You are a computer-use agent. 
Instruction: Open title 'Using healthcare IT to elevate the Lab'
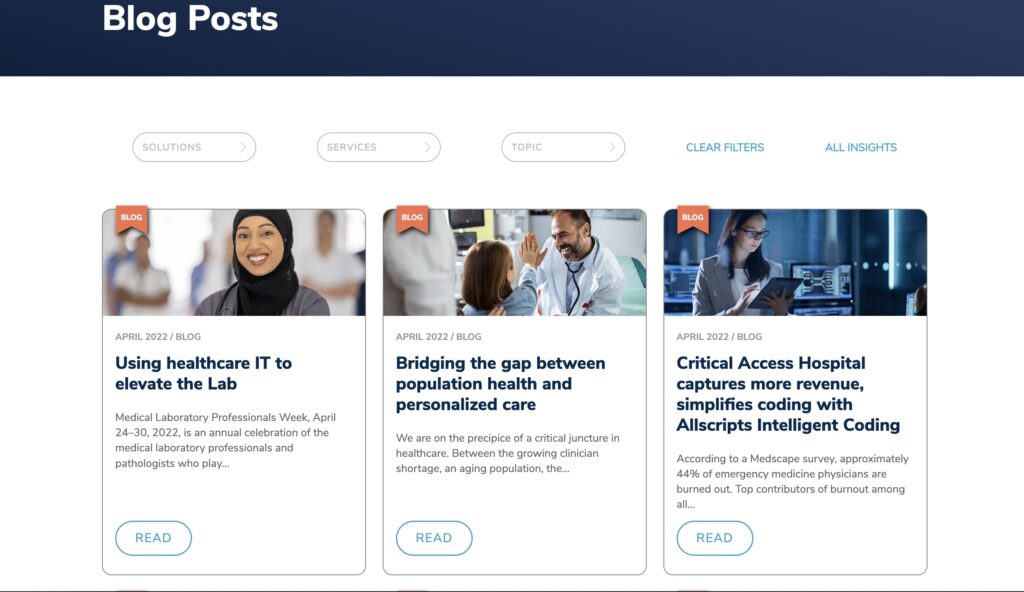click(x=204, y=373)
